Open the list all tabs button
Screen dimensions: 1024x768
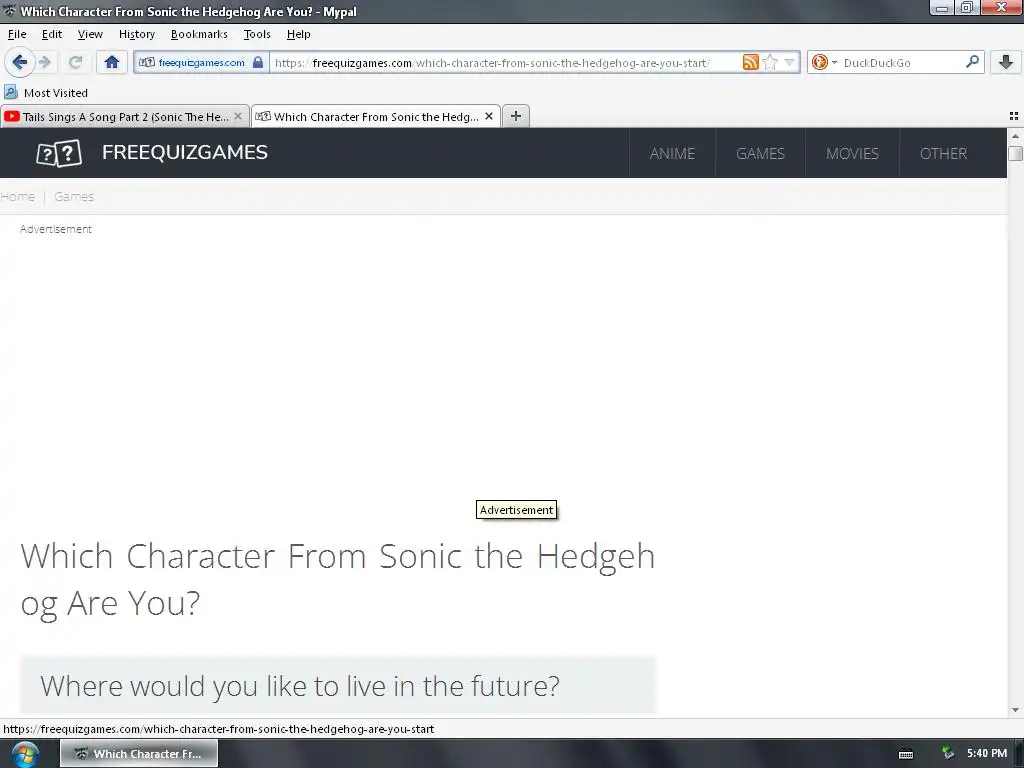coord(1014,116)
